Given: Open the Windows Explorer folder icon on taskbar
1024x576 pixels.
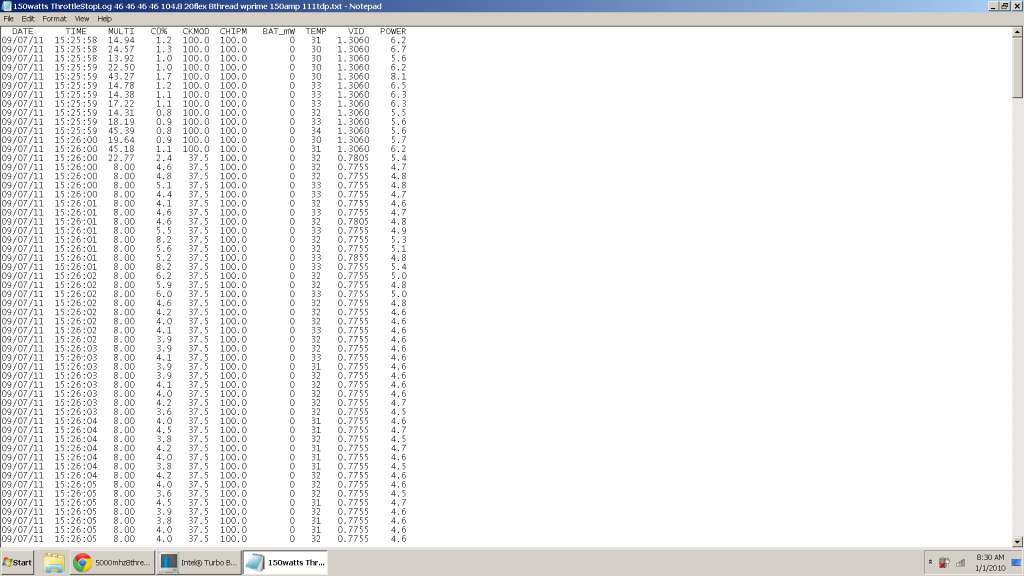Looking at the screenshot, I should pos(54,562).
